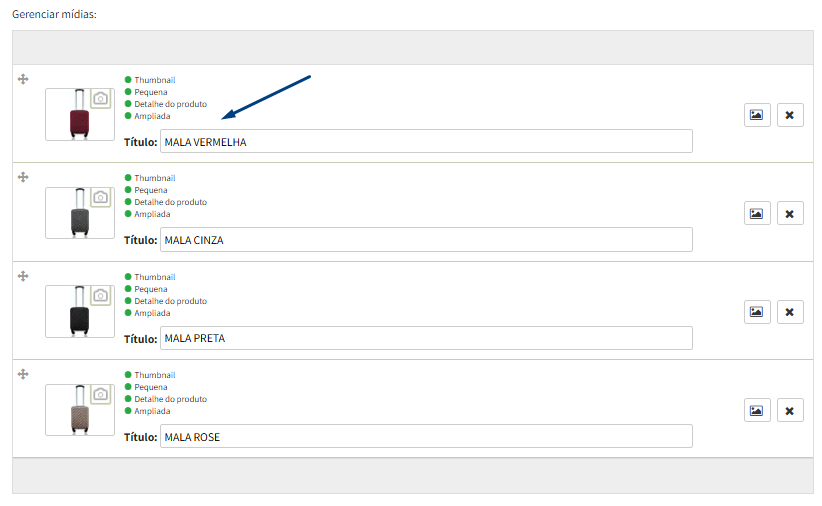Remove the MALA CINZA media item
The height and width of the screenshot is (506, 822).
click(789, 213)
